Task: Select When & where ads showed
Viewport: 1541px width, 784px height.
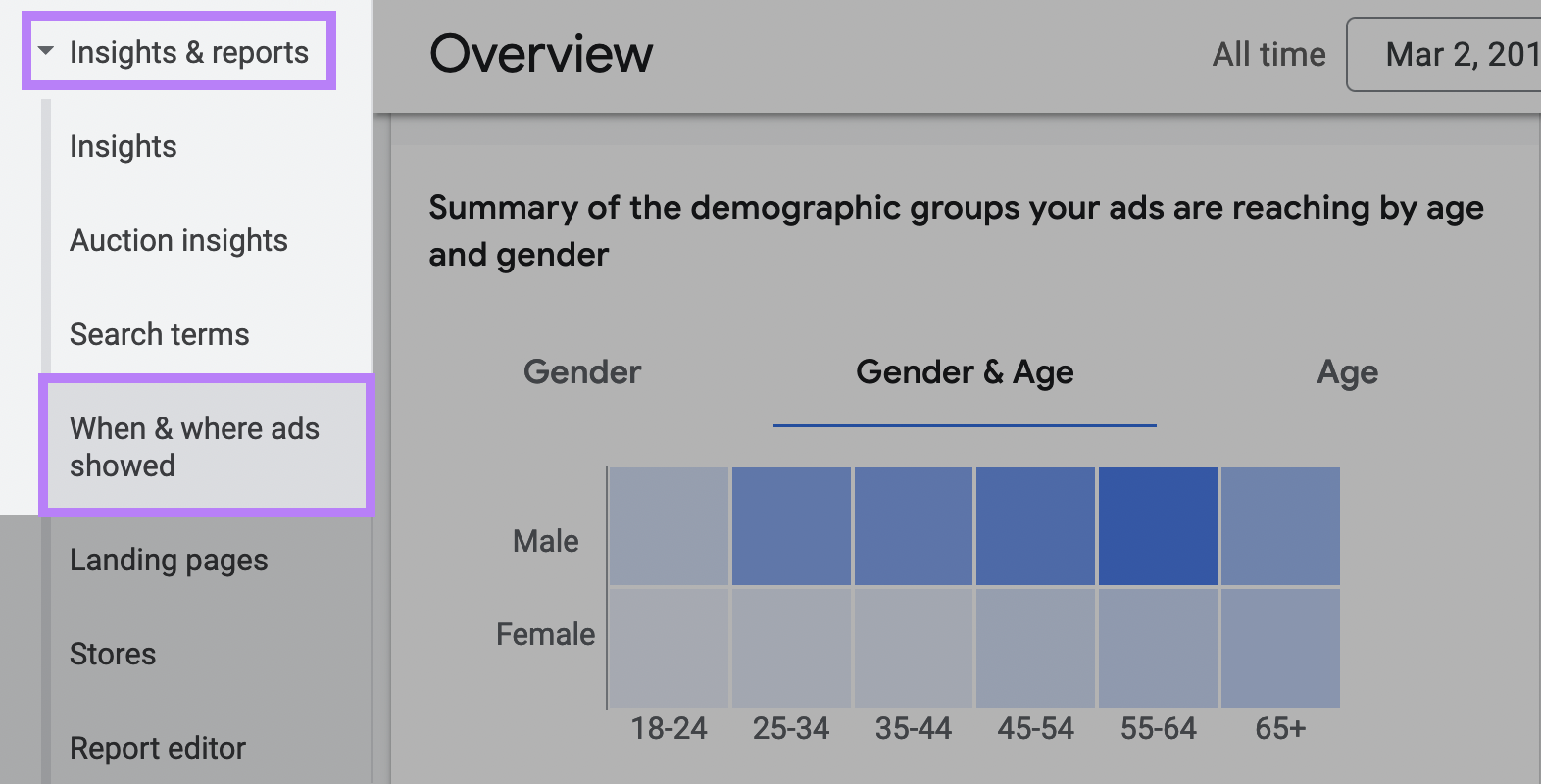Action: click(x=194, y=447)
